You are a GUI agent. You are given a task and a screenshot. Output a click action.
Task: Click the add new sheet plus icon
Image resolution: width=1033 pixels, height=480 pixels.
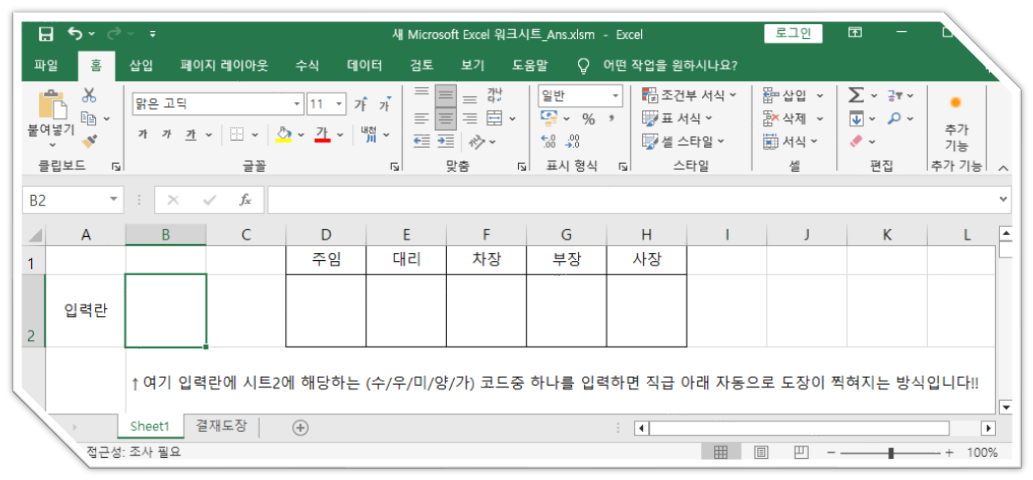299,427
